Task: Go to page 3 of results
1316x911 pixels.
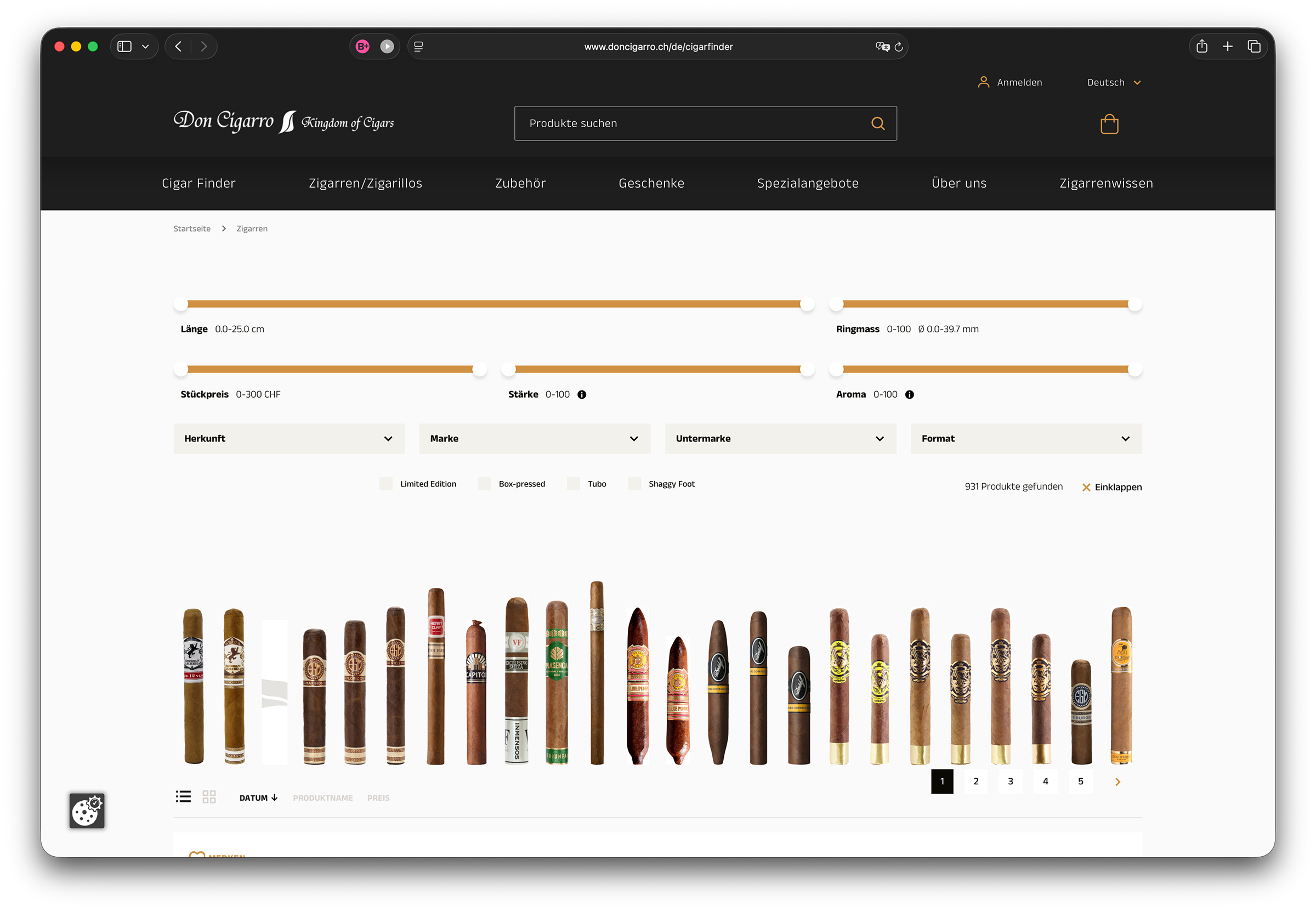Action: pos(1011,782)
